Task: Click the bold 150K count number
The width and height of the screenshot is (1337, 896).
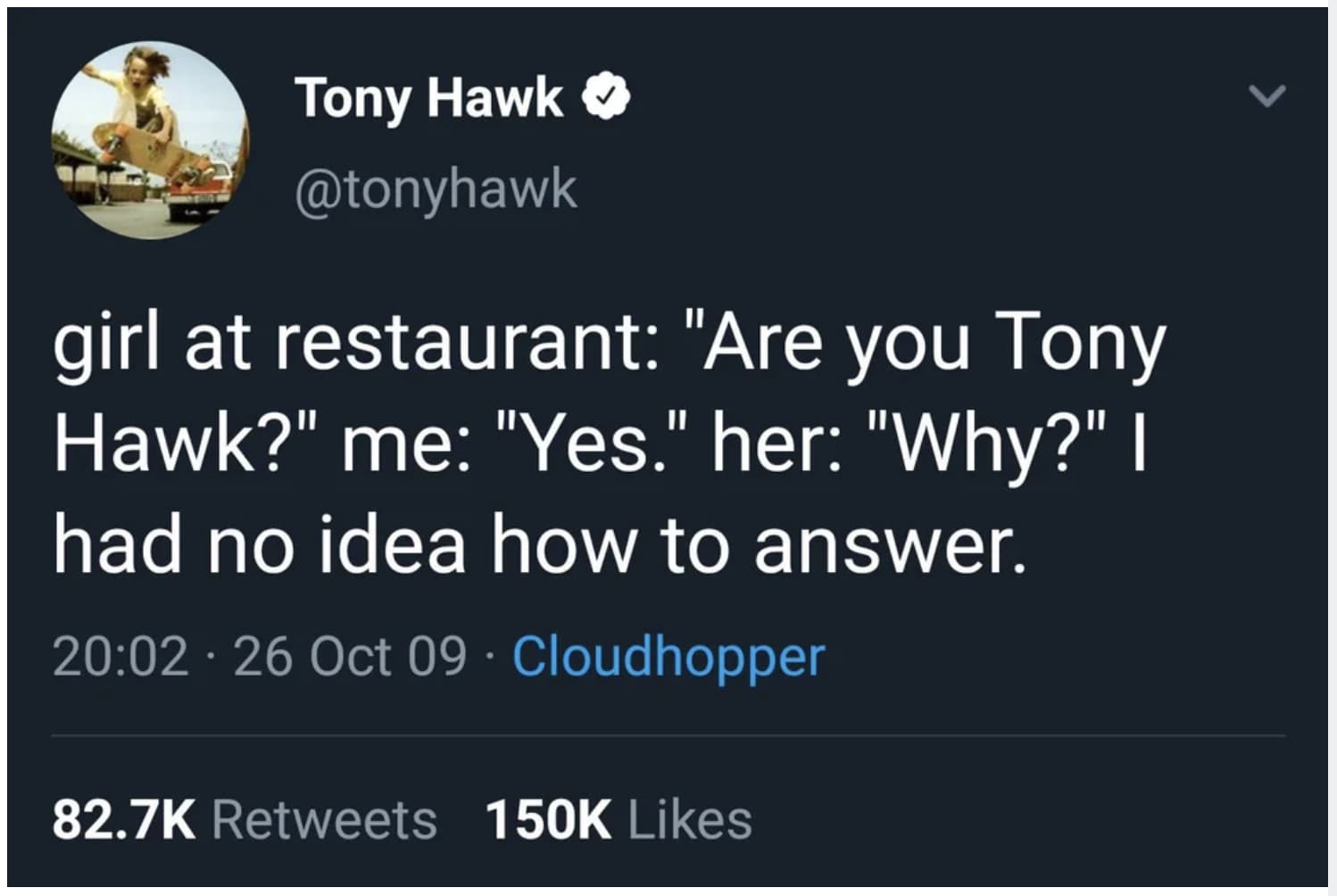Action: tap(548, 819)
